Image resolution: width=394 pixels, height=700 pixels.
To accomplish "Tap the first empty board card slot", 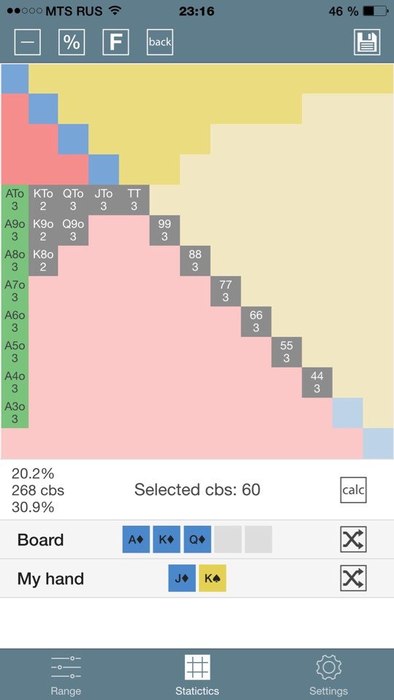I will point(228,539).
